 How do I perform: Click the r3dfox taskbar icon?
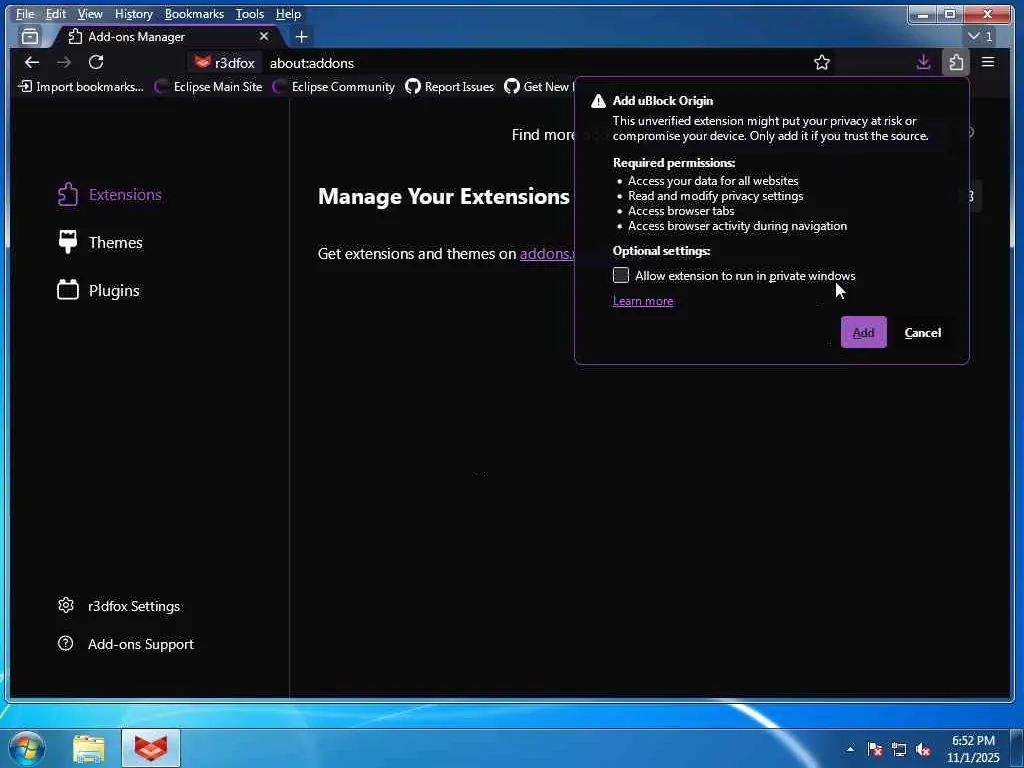click(x=151, y=748)
